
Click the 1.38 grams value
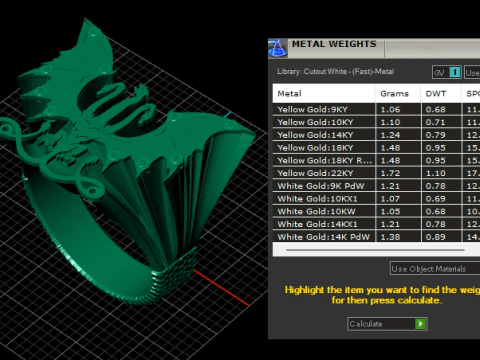tap(390, 237)
